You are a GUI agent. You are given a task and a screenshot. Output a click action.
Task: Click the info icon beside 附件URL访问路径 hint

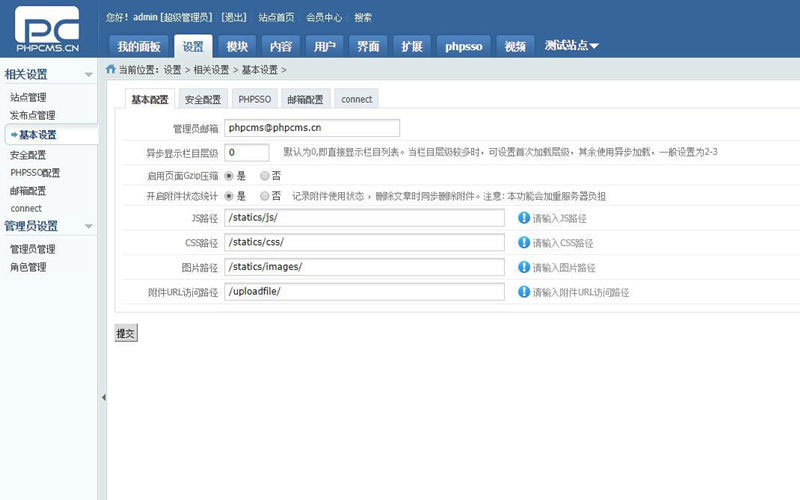coord(523,292)
